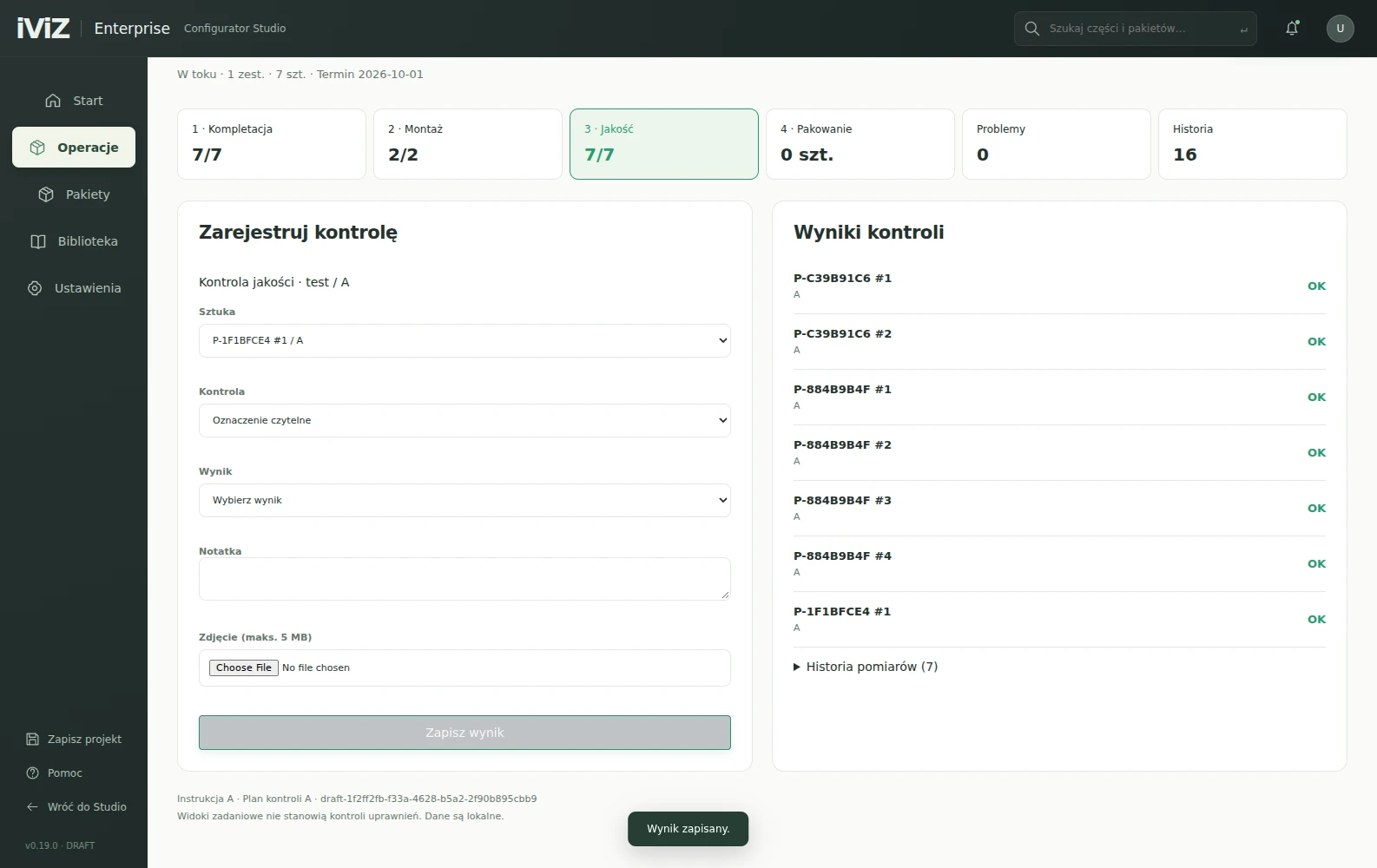The image size is (1377, 868).
Task: Open the Wynik dropdown
Action: pyautogui.click(x=464, y=500)
